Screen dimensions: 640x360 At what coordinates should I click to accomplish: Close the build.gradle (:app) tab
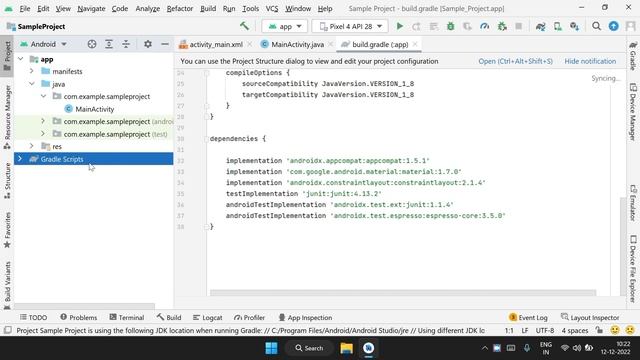[415, 44]
